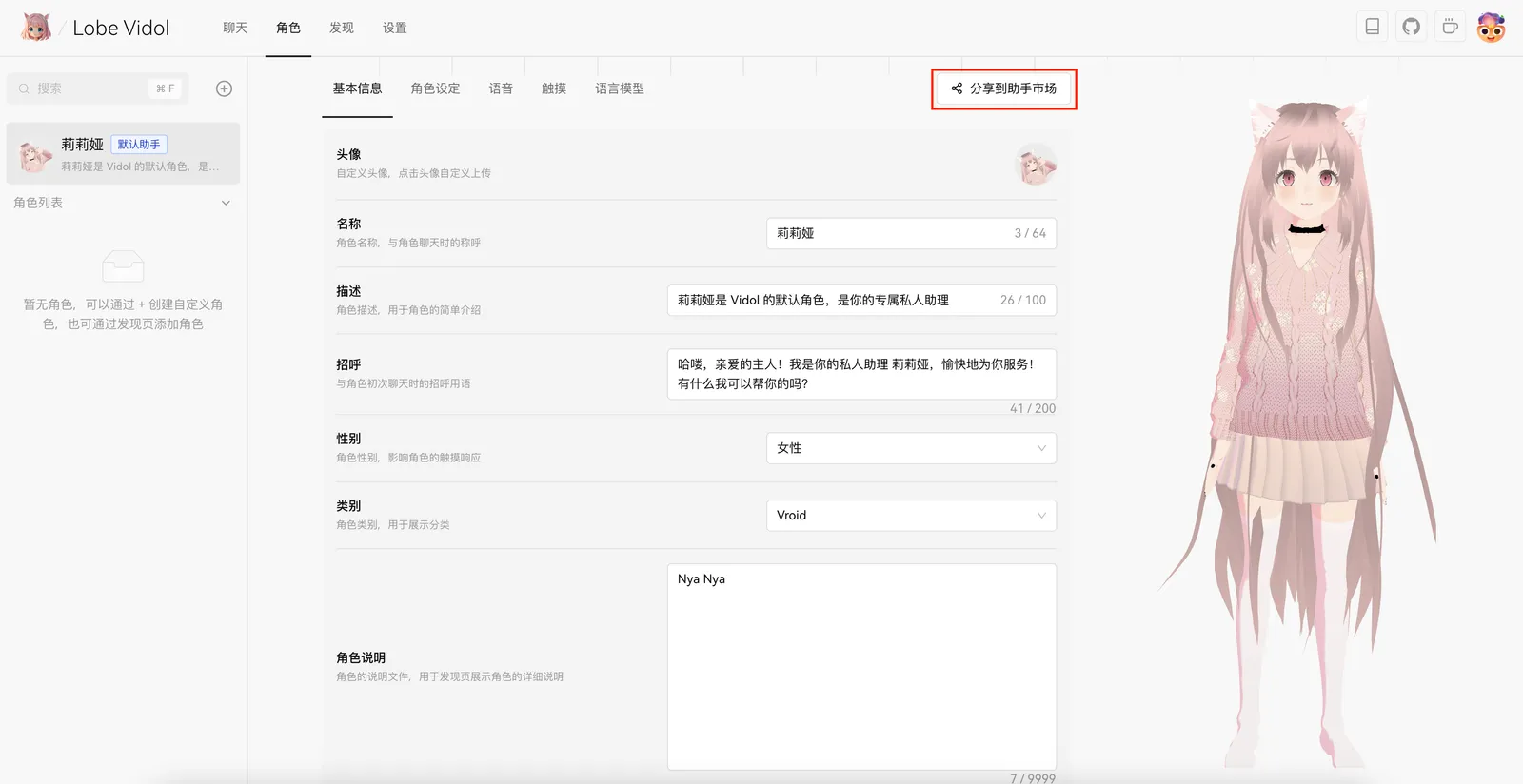Click 莉莉娅 avatar in the sidebar
This screenshot has width=1523, height=784.
coord(36,154)
